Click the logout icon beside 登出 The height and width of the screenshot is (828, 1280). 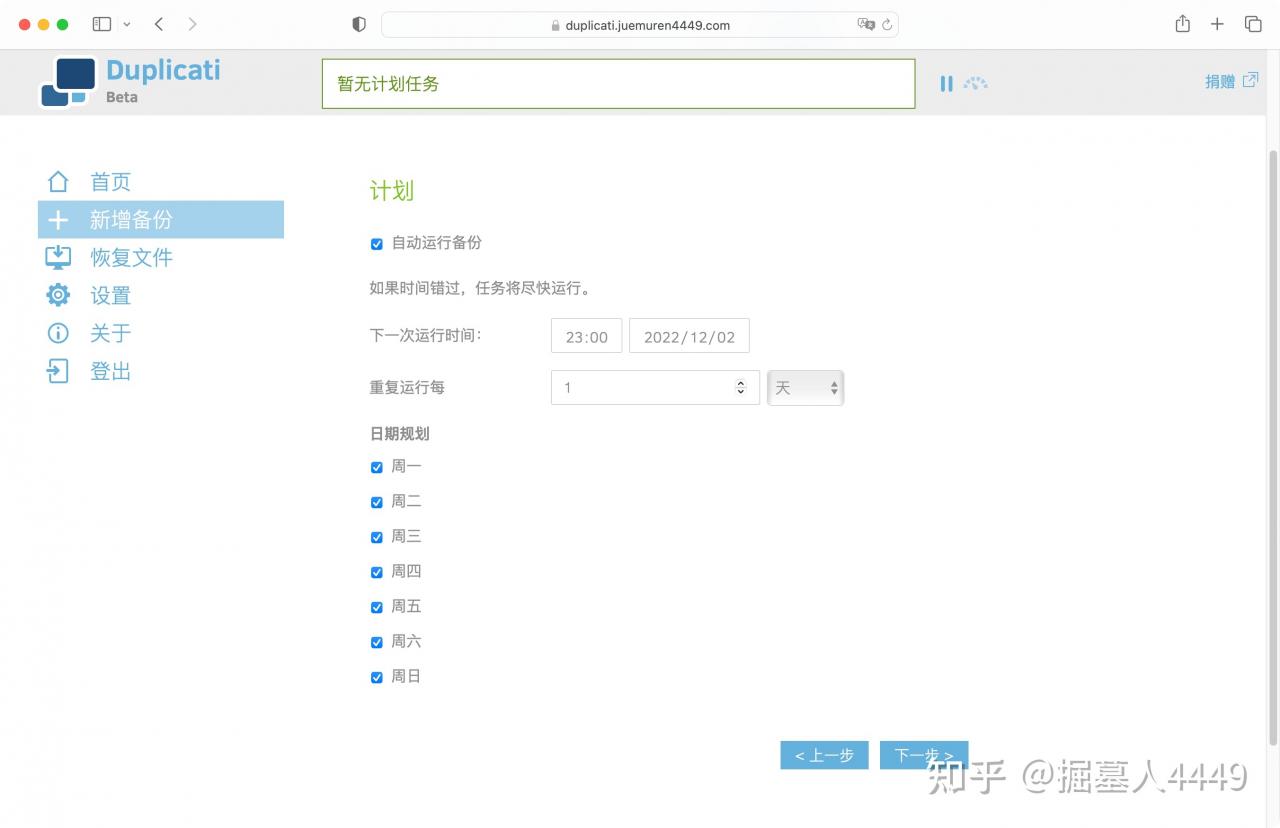pos(58,371)
